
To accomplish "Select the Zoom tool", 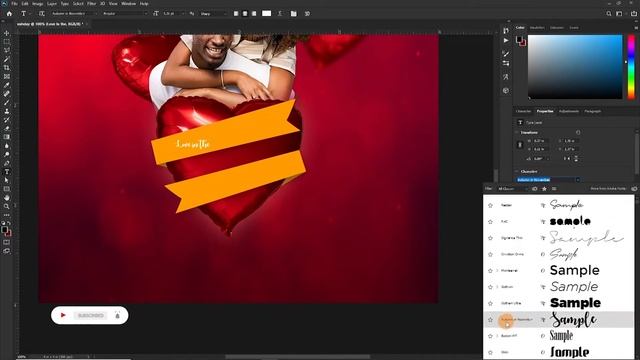I will [7, 206].
